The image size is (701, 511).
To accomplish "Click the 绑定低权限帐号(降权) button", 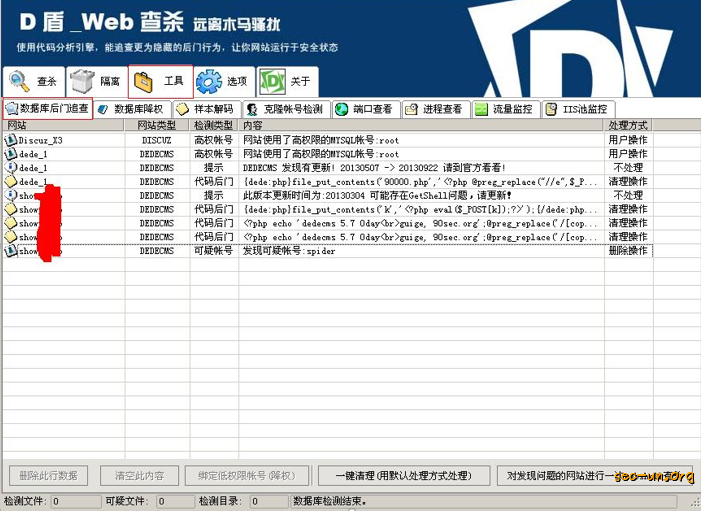I will [x=247, y=476].
